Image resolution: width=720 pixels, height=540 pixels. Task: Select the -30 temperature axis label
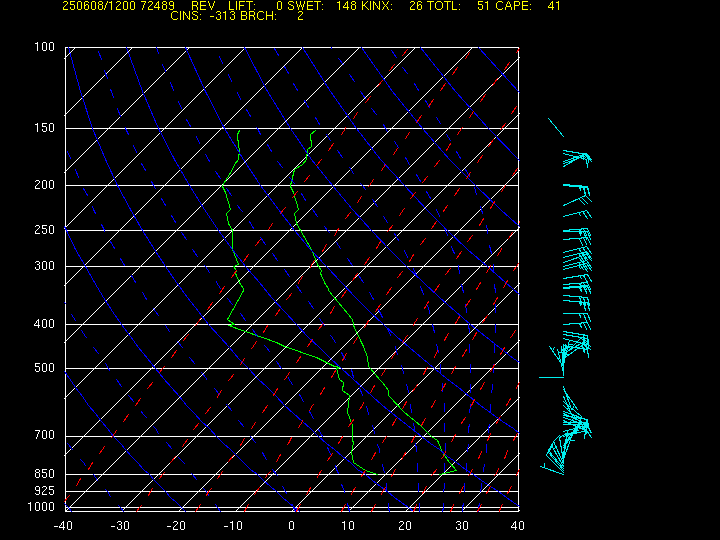tap(120, 526)
